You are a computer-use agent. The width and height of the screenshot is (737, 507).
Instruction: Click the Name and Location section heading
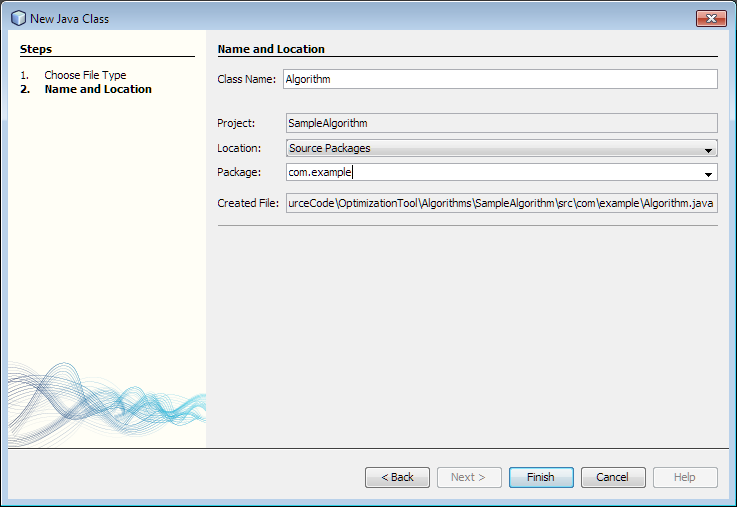[271, 49]
